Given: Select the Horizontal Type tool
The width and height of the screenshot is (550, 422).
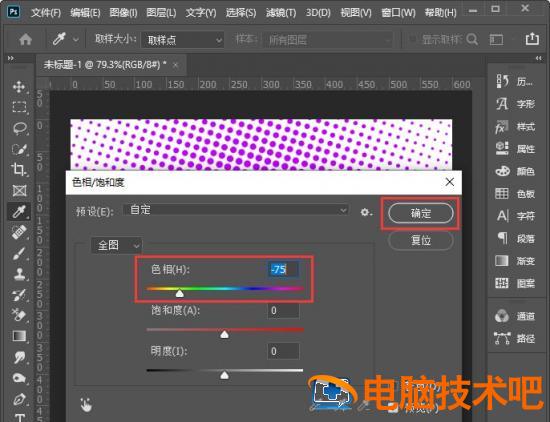Looking at the screenshot, I should (x=19, y=417).
